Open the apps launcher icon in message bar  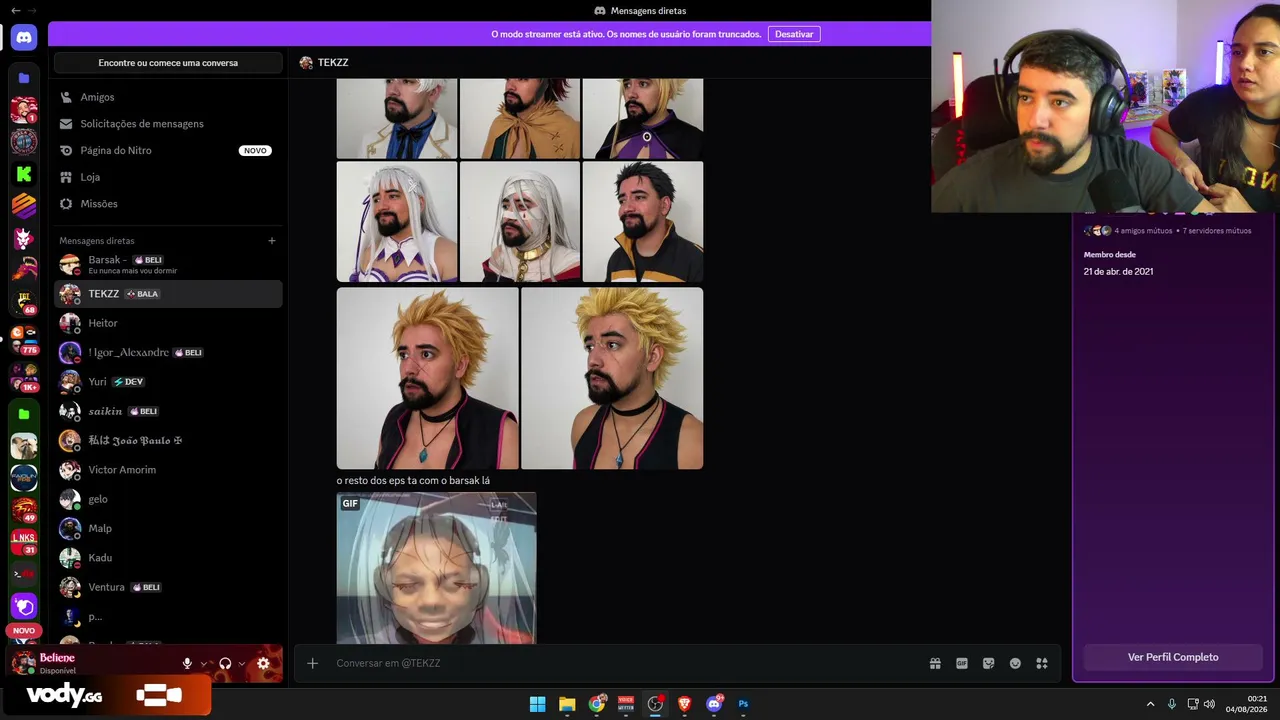coord(1042,663)
